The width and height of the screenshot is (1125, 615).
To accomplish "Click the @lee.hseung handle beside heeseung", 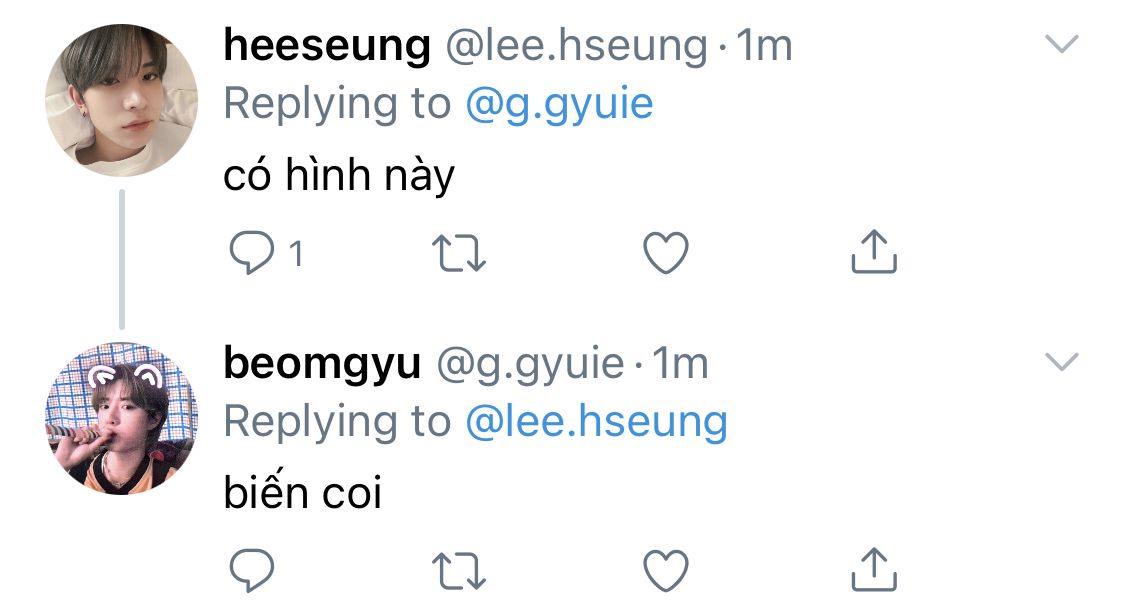I will click(x=577, y=46).
